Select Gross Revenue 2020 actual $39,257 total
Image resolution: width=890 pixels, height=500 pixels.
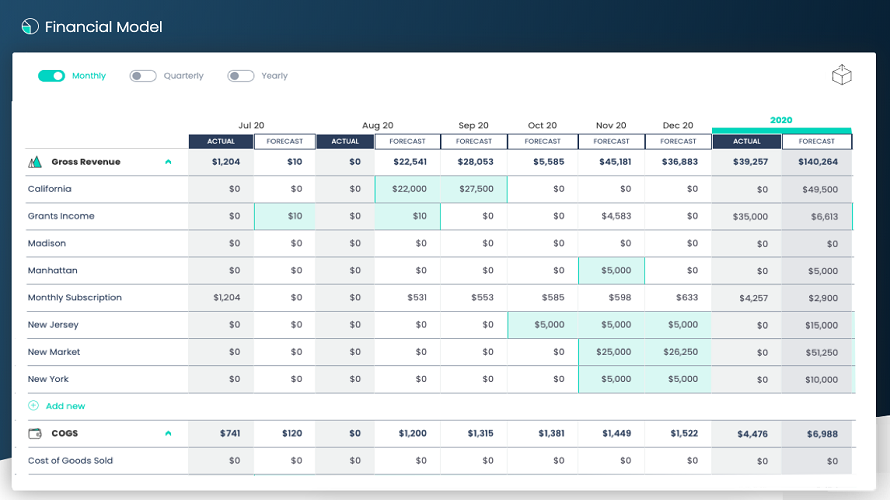pyautogui.click(x=747, y=162)
